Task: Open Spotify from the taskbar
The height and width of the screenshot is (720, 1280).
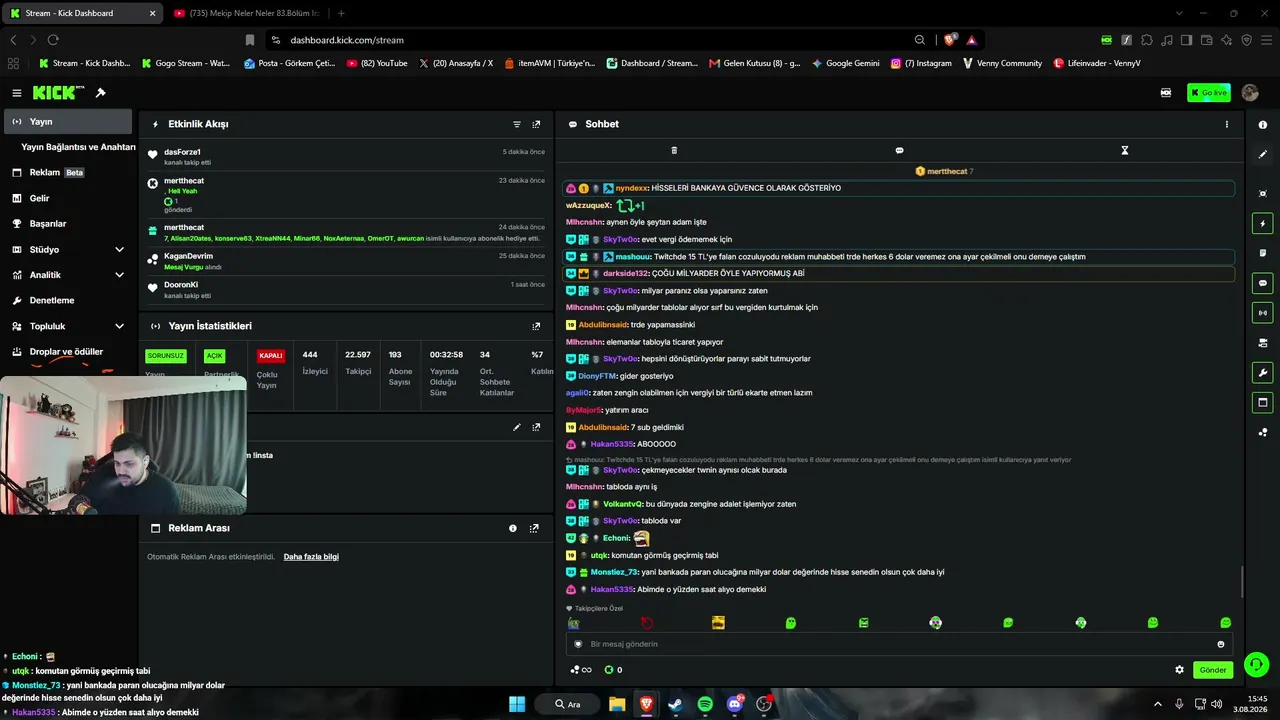Action: click(x=705, y=704)
